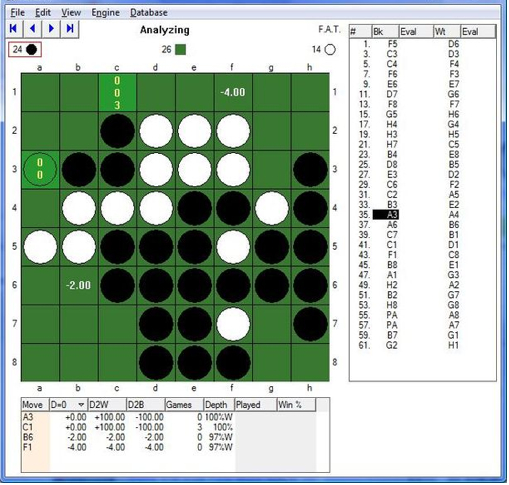Open the Engine menu
This screenshot has width=509, height=485.
coord(105,13)
